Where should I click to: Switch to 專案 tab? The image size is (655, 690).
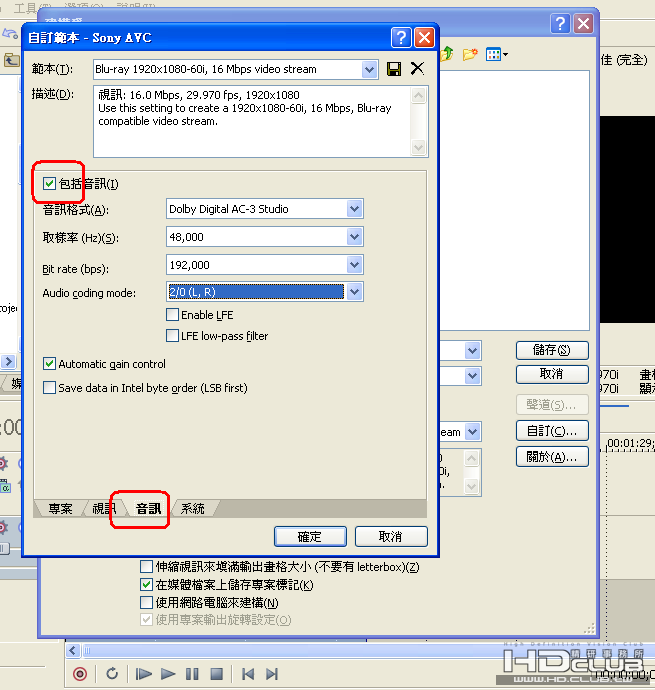[60, 508]
